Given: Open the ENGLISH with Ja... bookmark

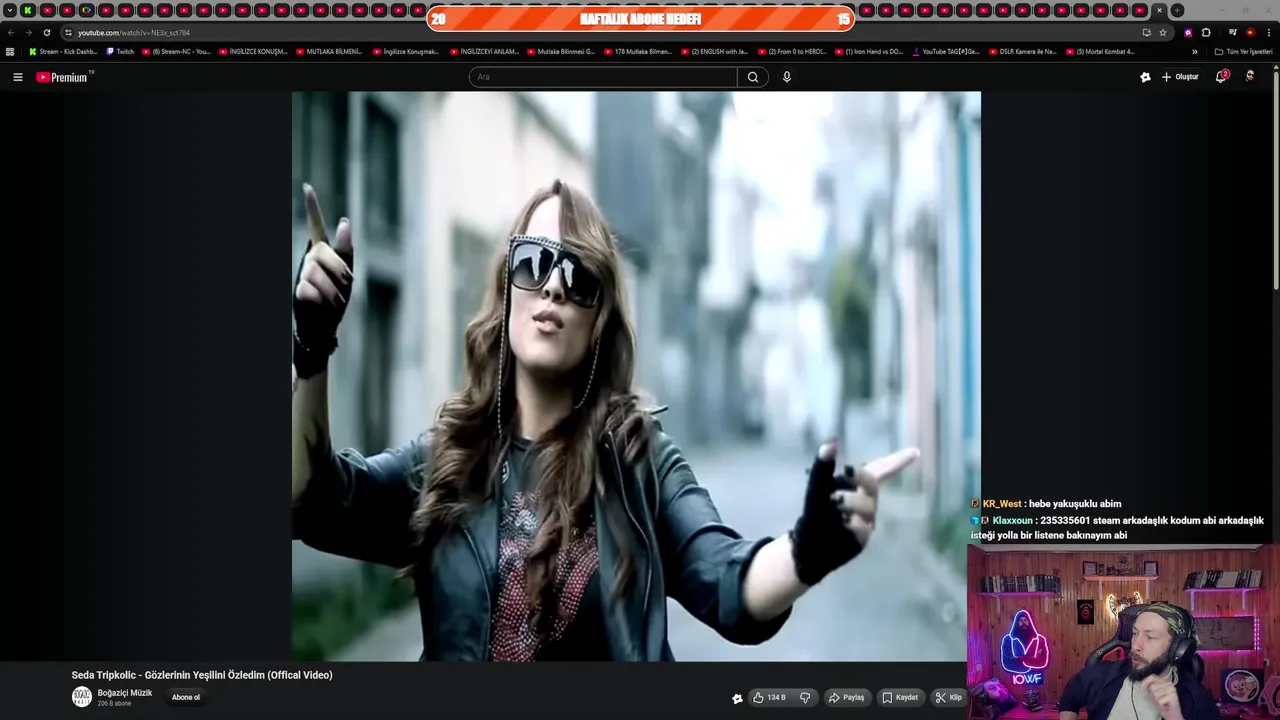Looking at the screenshot, I should (714, 51).
